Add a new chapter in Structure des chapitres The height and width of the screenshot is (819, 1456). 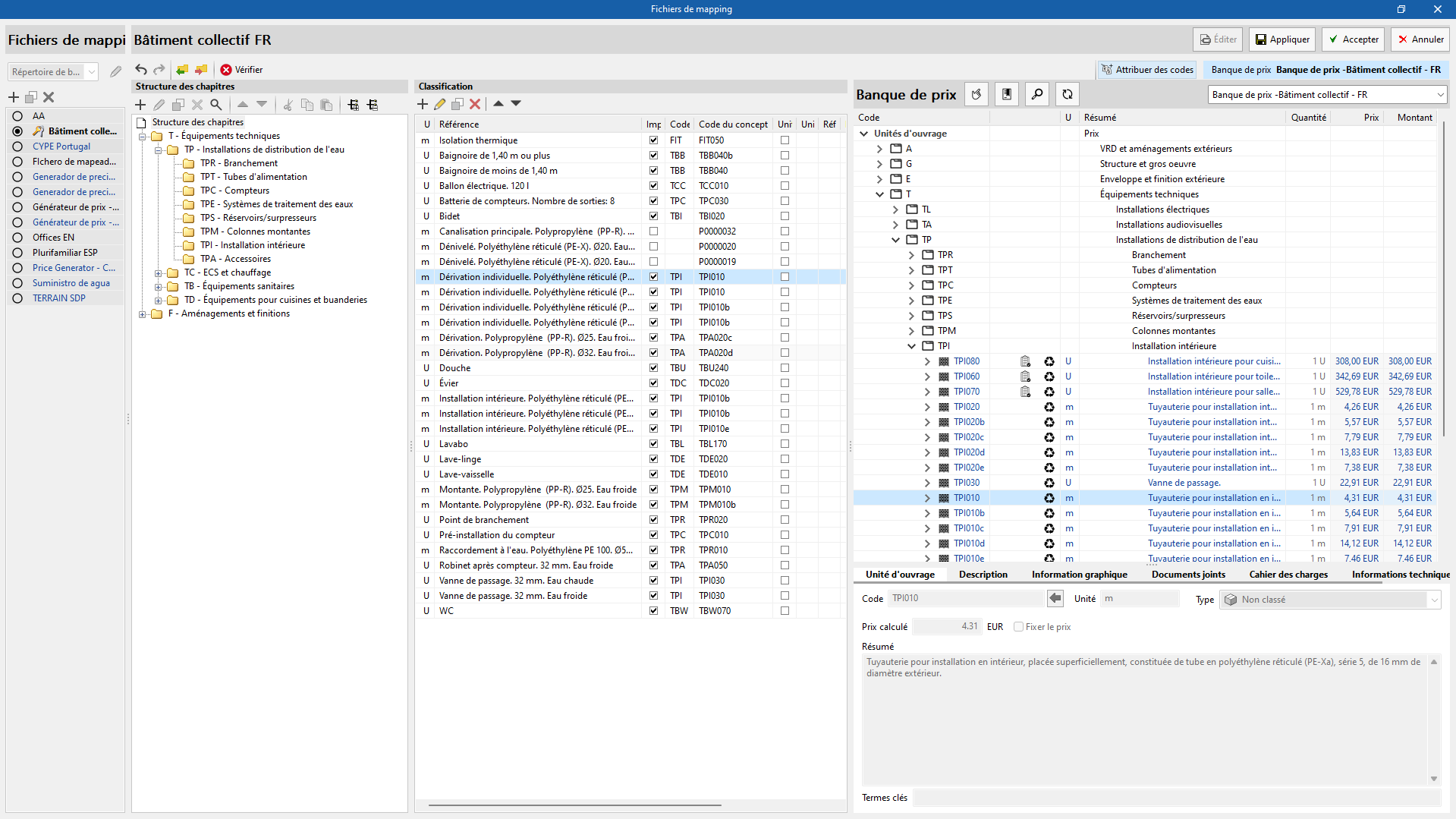pyautogui.click(x=140, y=105)
